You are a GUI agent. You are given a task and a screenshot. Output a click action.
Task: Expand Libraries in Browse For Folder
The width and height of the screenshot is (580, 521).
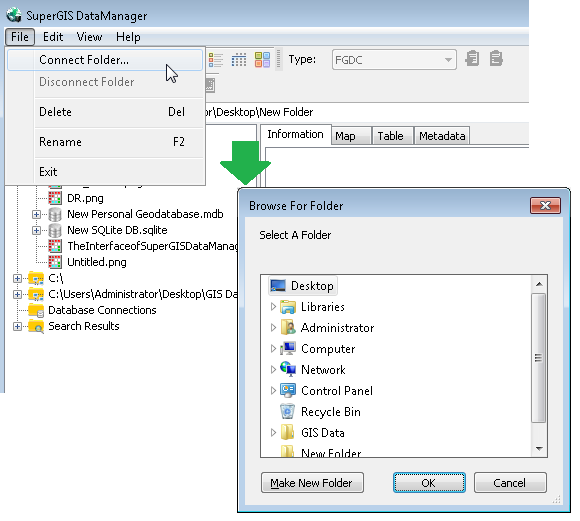pos(273,307)
